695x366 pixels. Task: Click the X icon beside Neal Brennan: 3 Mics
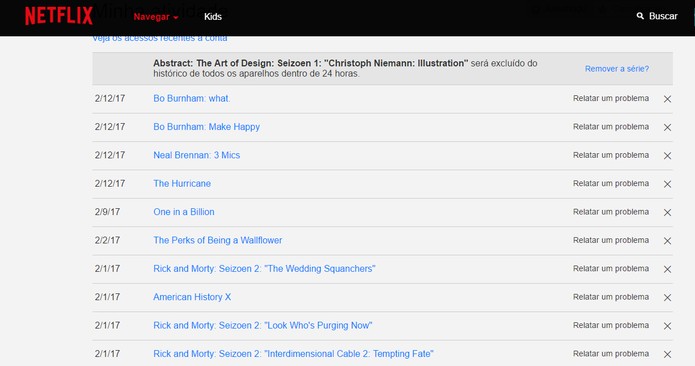pos(667,156)
